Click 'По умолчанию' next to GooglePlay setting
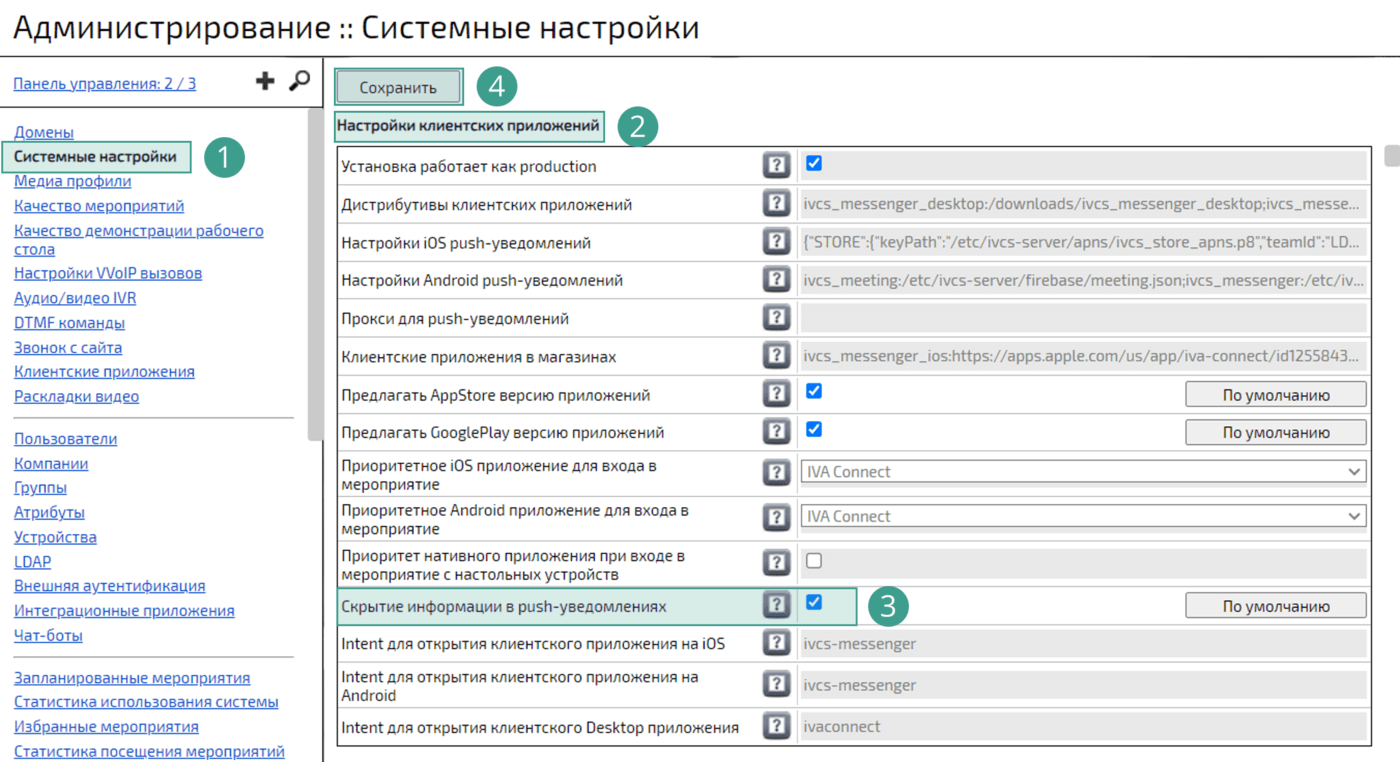 point(1275,431)
